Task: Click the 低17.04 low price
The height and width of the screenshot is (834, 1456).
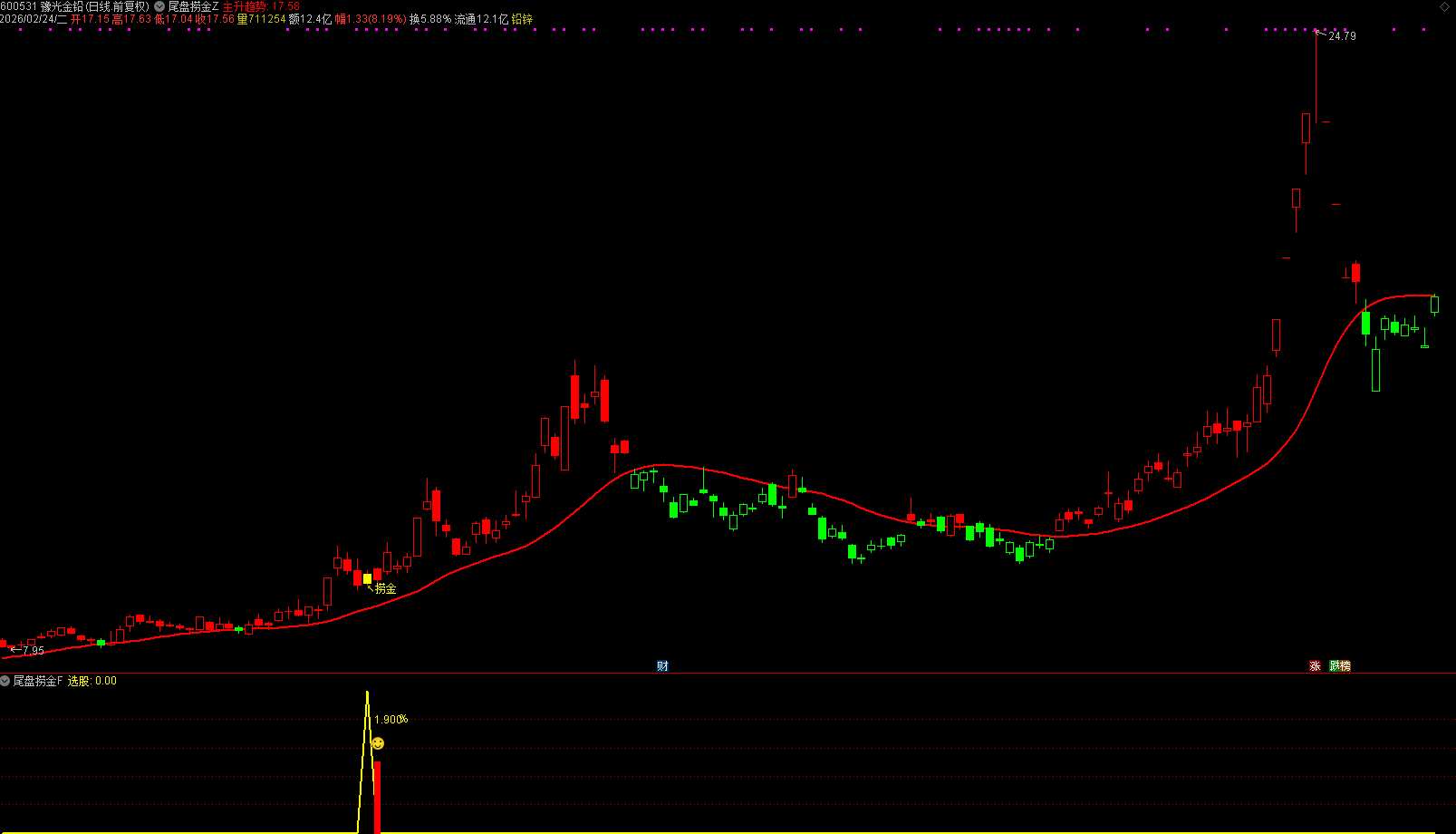Action: 173,19
